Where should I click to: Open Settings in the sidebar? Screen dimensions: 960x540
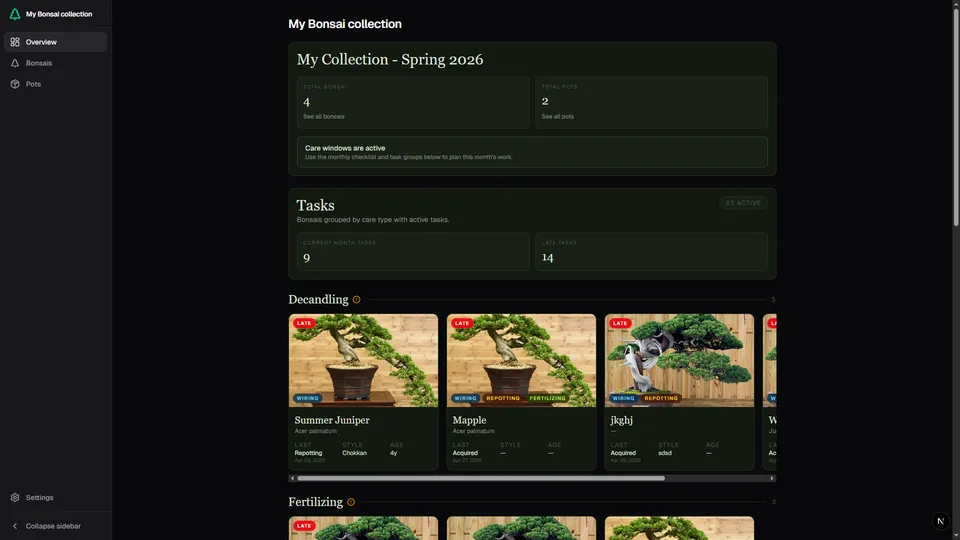tap(56, 497)
